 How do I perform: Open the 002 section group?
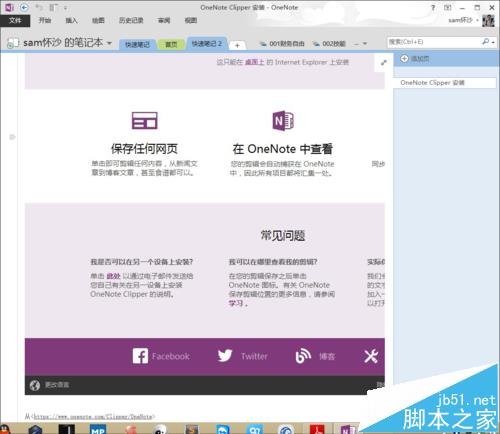point(329,44)
